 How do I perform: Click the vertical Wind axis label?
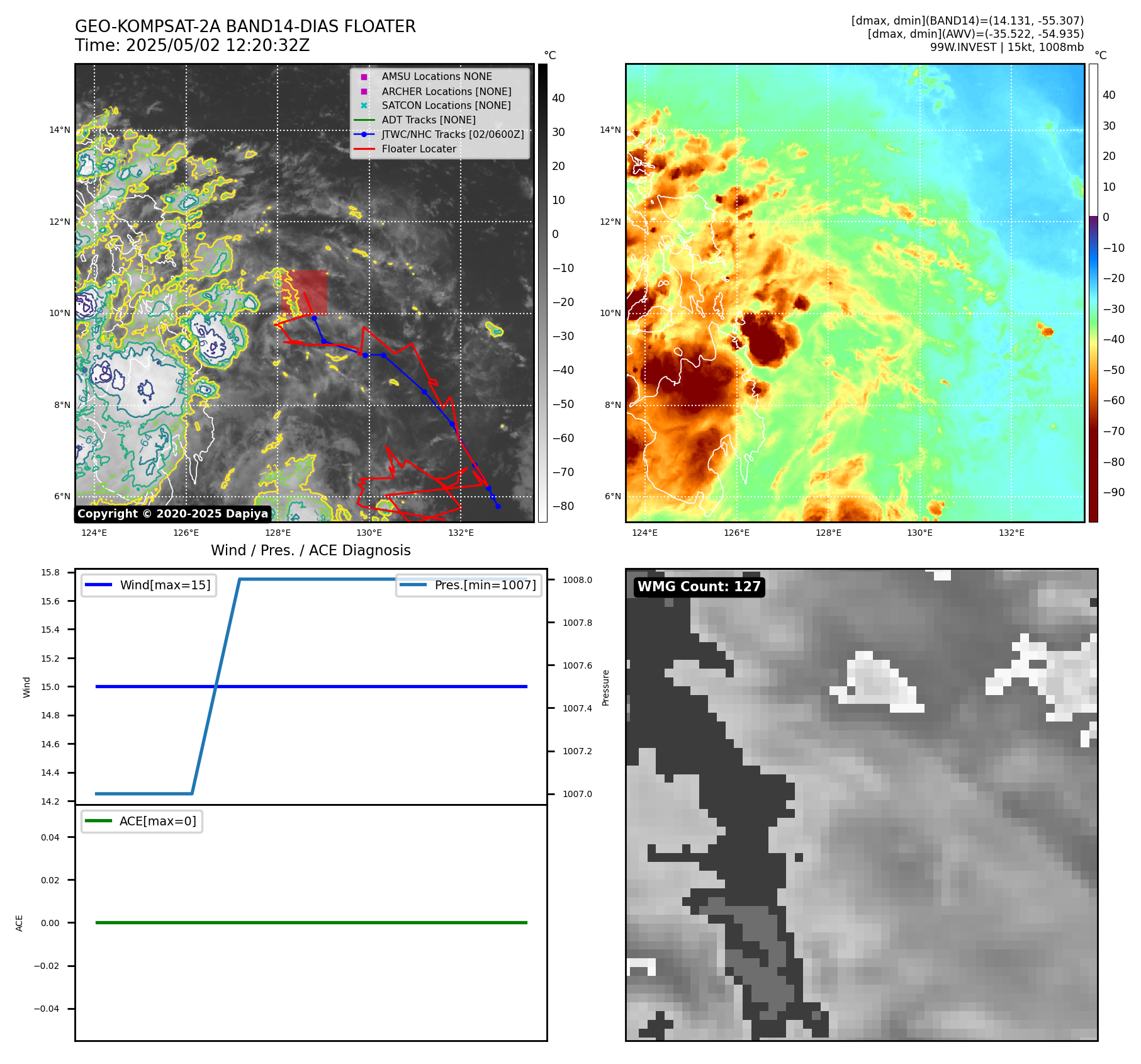pyautogui.click(x=26, y=687)
